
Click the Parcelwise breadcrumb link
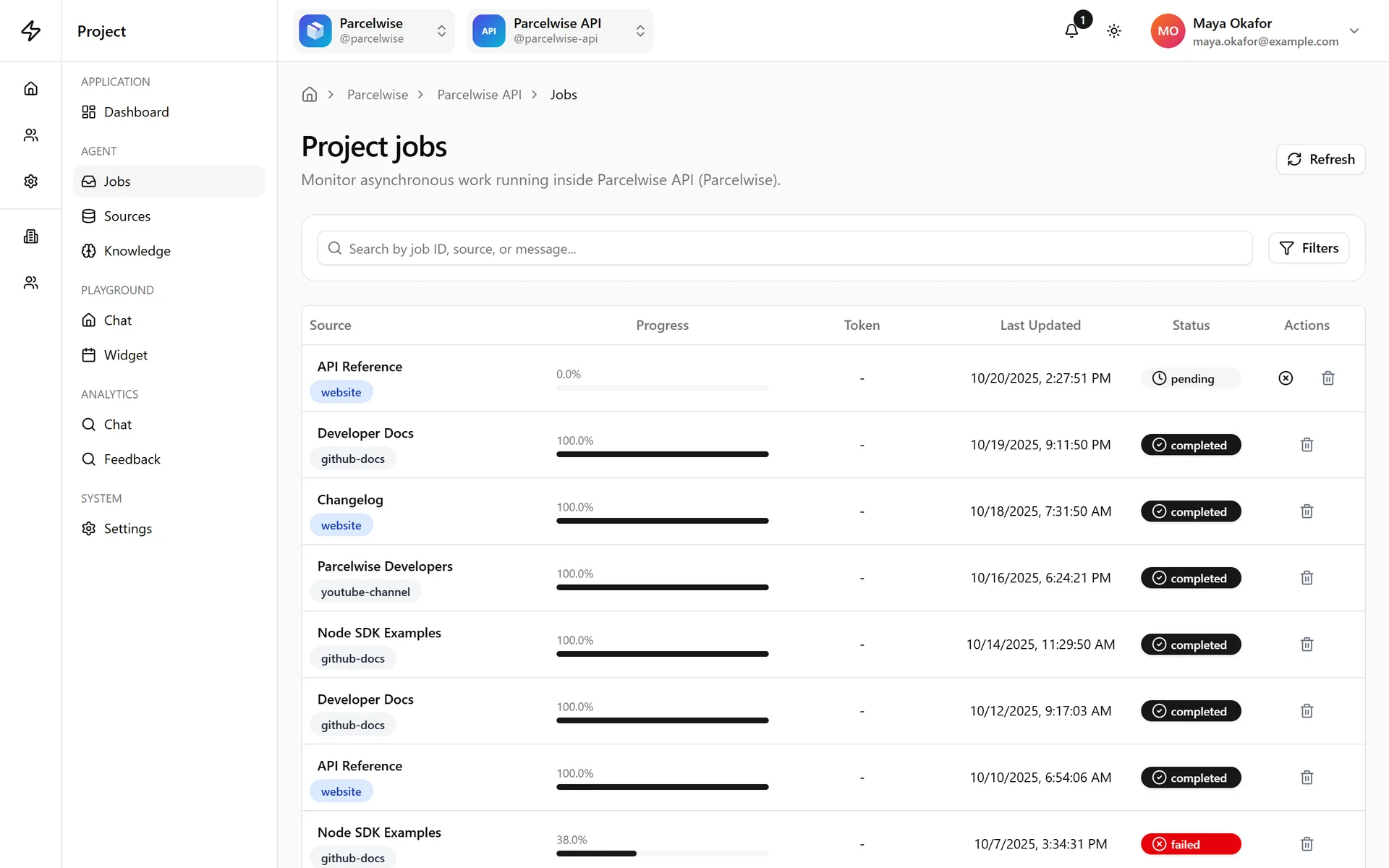(378, 95)
